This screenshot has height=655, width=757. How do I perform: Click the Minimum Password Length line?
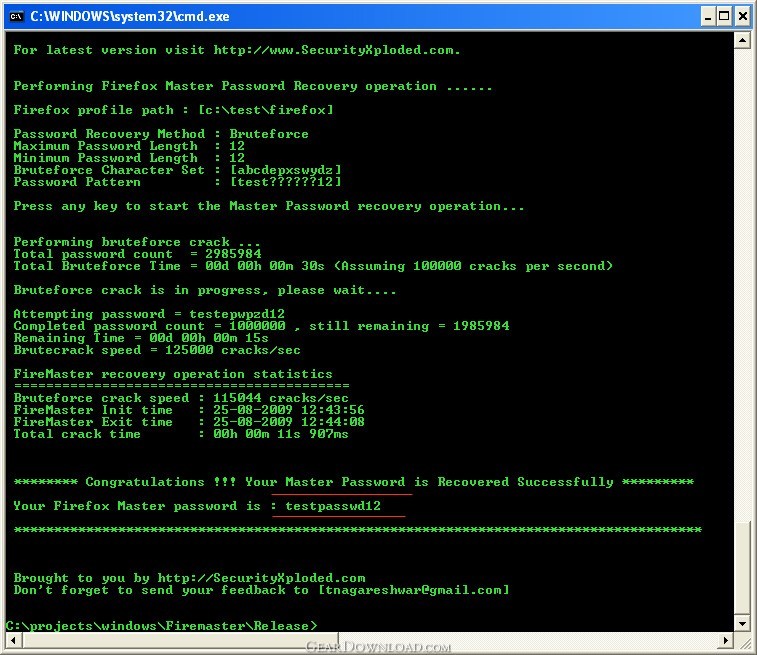pos(129,158)
